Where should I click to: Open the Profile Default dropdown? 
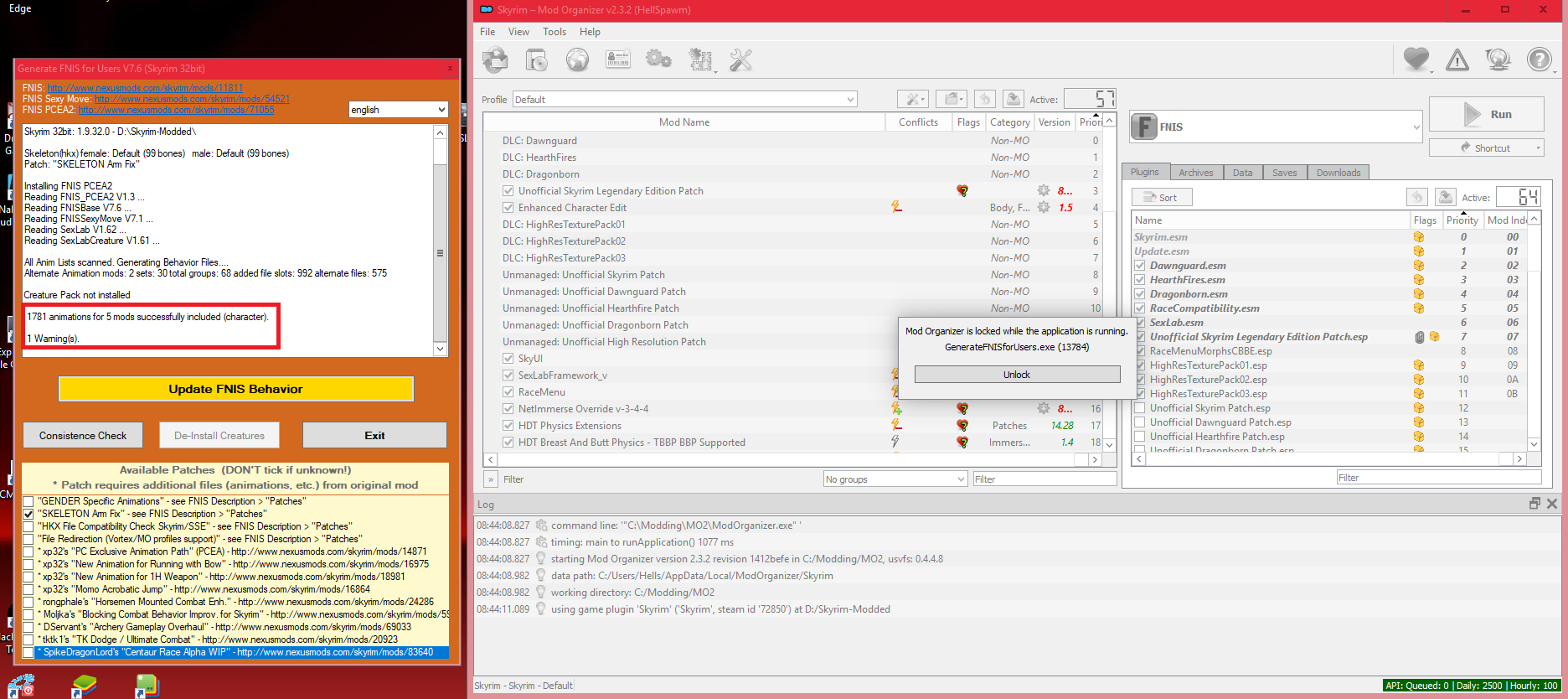tap(685, 100)
